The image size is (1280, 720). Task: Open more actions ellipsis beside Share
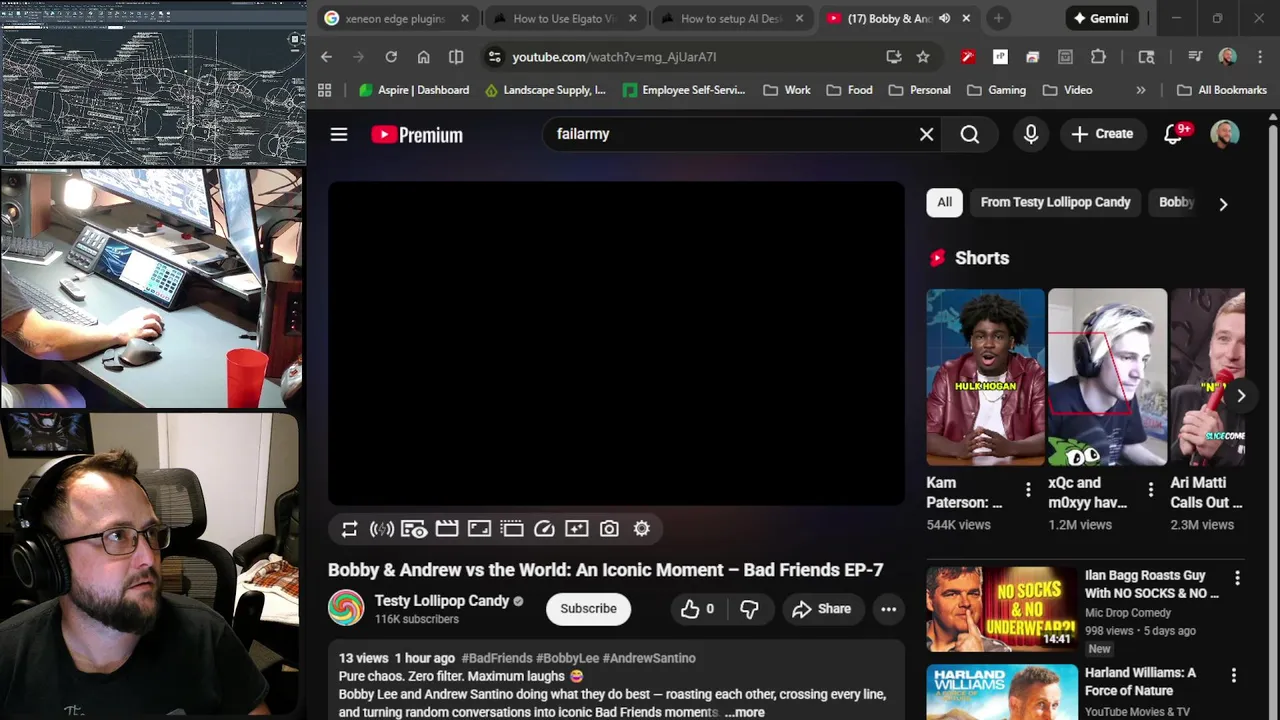[x=888, y=609]
